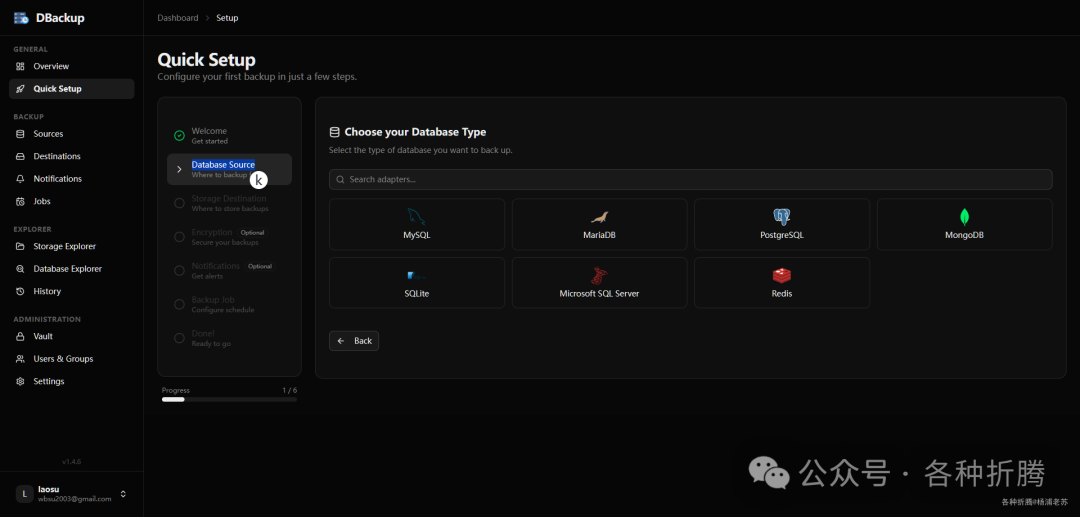This screenshot has width=1080, height=517.
Task: Click the MariaDB seal icon
Action: click(x=599, y=218)
